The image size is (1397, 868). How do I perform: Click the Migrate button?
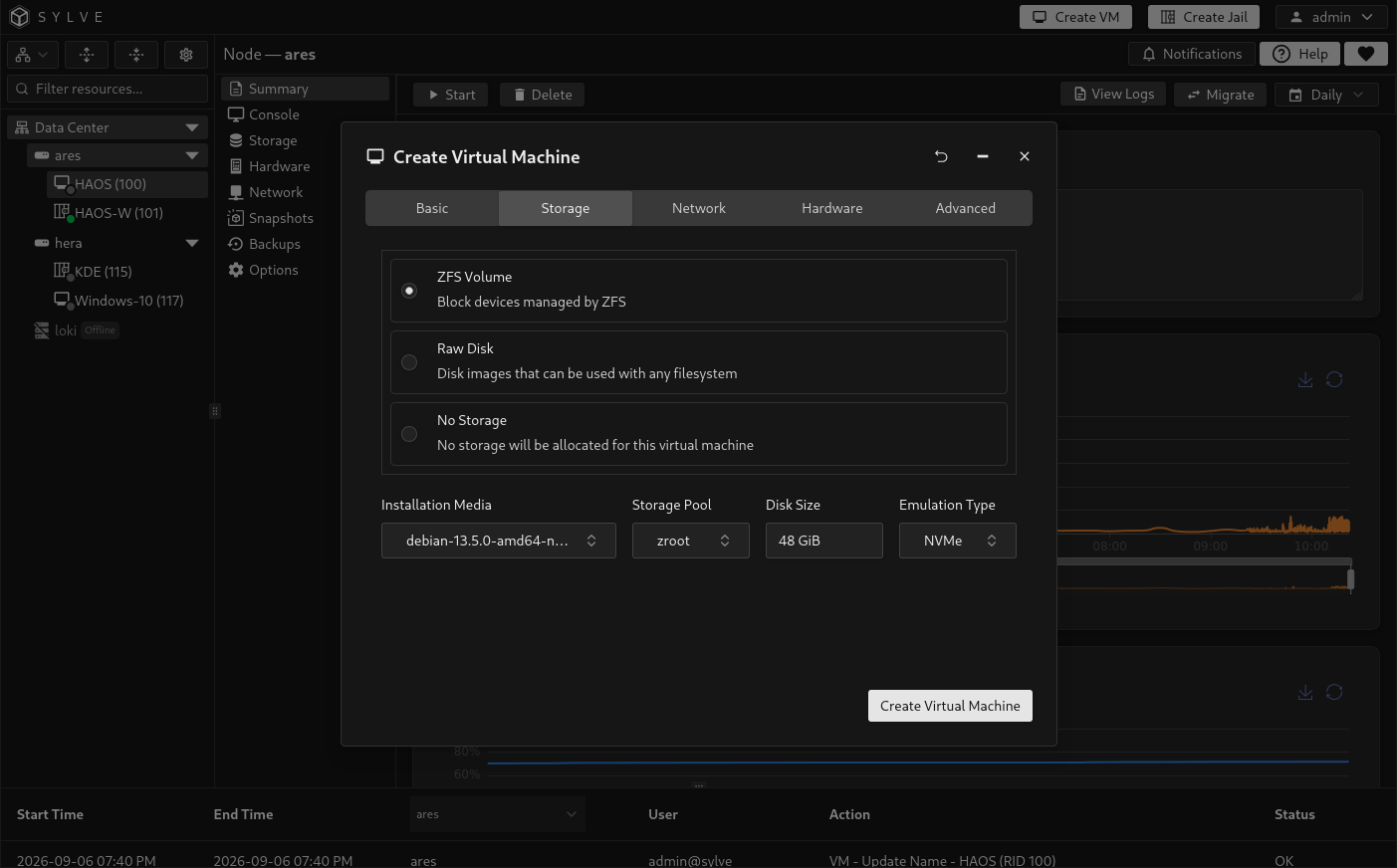[1221, 95]
